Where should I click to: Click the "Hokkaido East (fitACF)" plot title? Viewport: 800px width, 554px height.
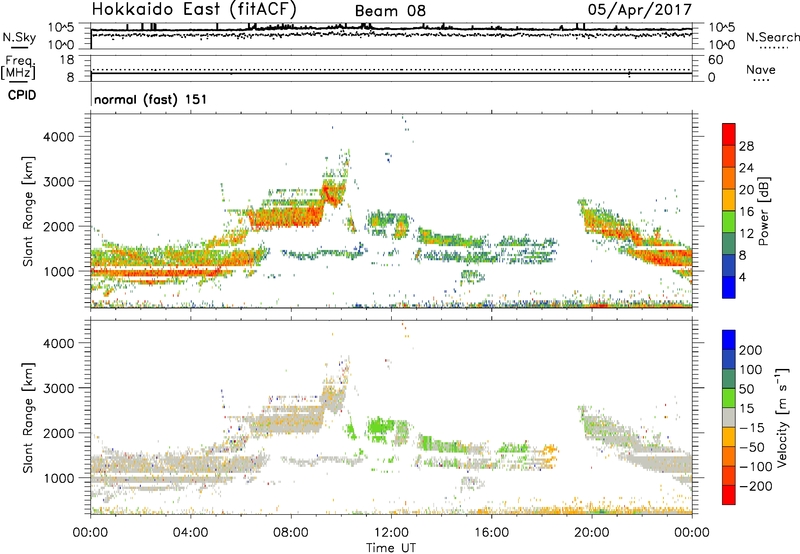[x=194, y=9]
